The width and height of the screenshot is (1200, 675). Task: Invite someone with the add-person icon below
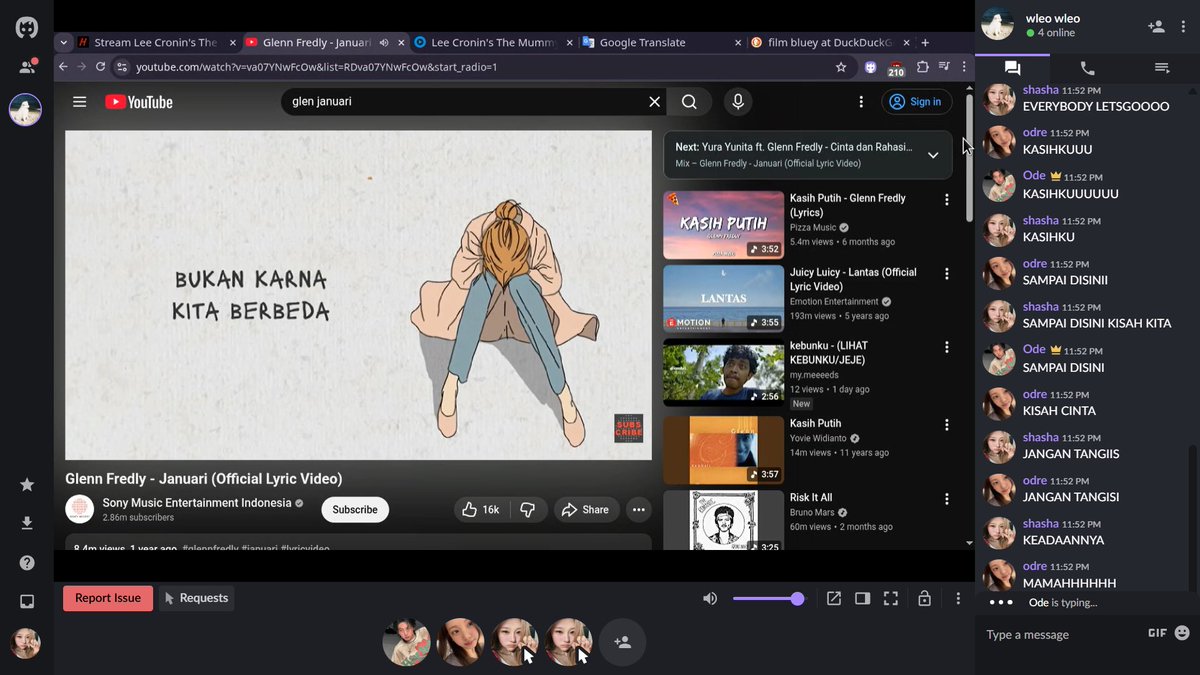(622, 642)
